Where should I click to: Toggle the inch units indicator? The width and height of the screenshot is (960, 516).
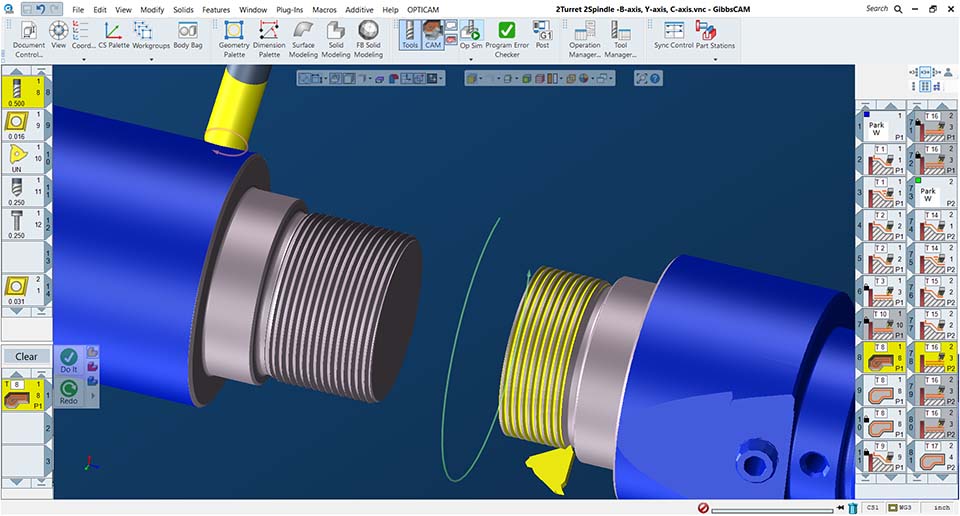pyautogui.click(x=941, y=507)
